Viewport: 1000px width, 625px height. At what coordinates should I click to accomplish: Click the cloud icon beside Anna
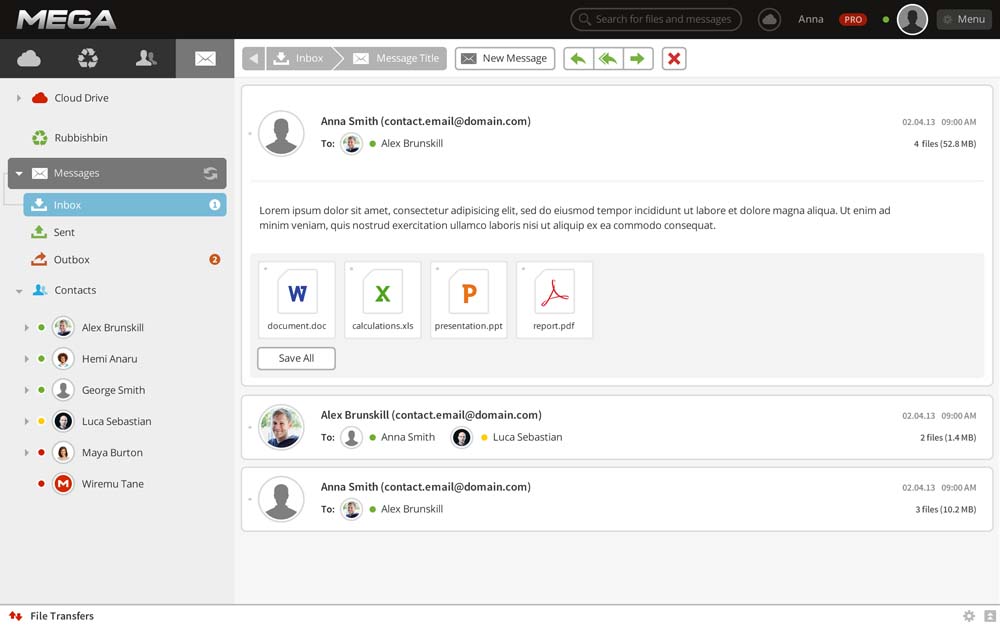(x=769, y=20)
